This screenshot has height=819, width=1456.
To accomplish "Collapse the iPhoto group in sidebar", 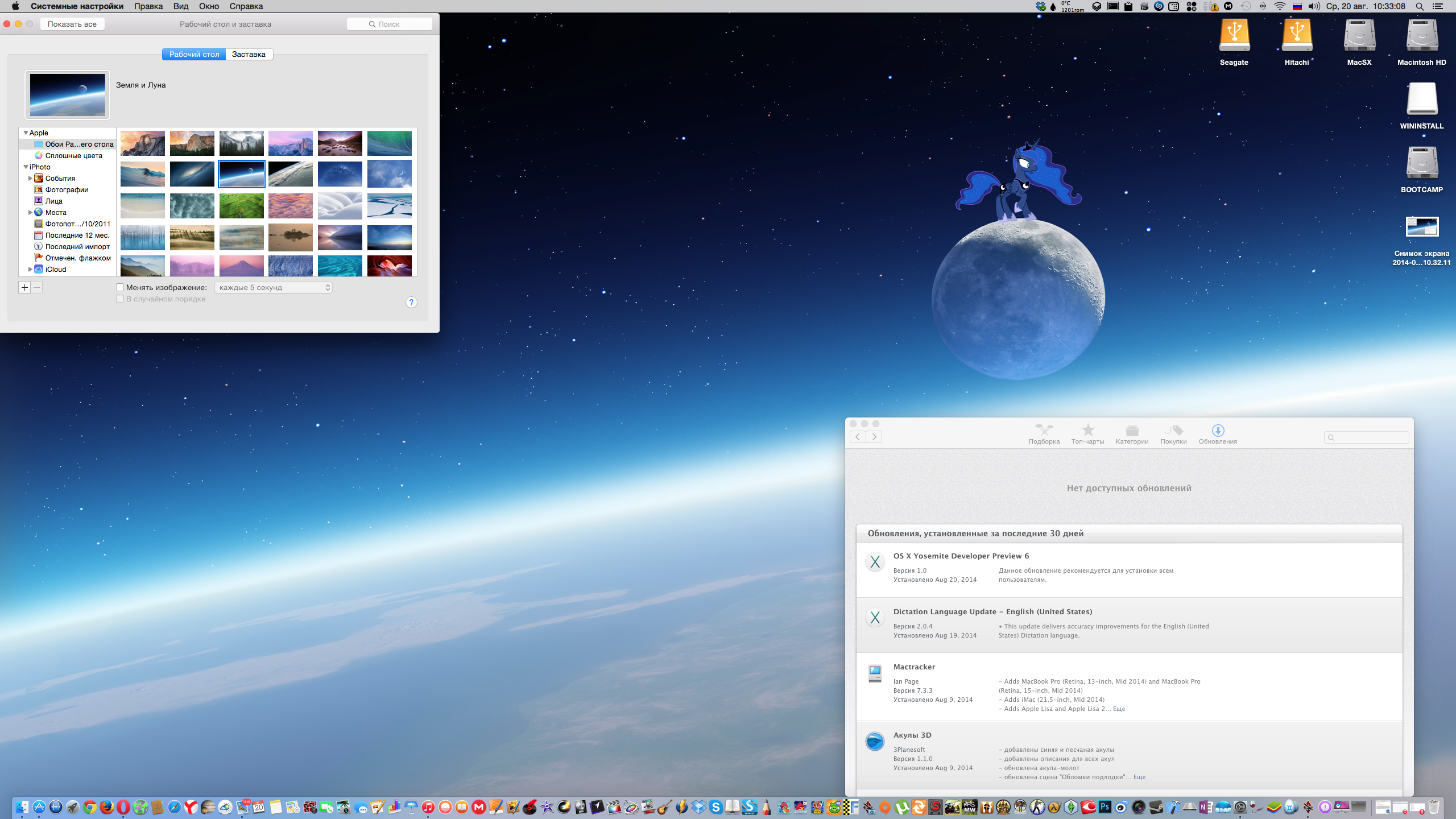I will [26, 167].
